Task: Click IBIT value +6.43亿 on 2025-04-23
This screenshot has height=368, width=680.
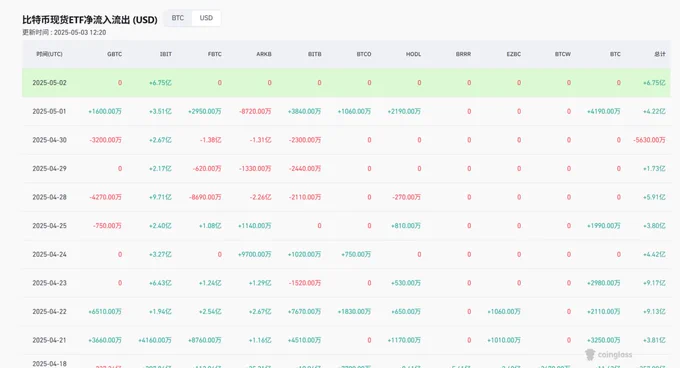Action: pyautogui.click(x=160, y=283)
